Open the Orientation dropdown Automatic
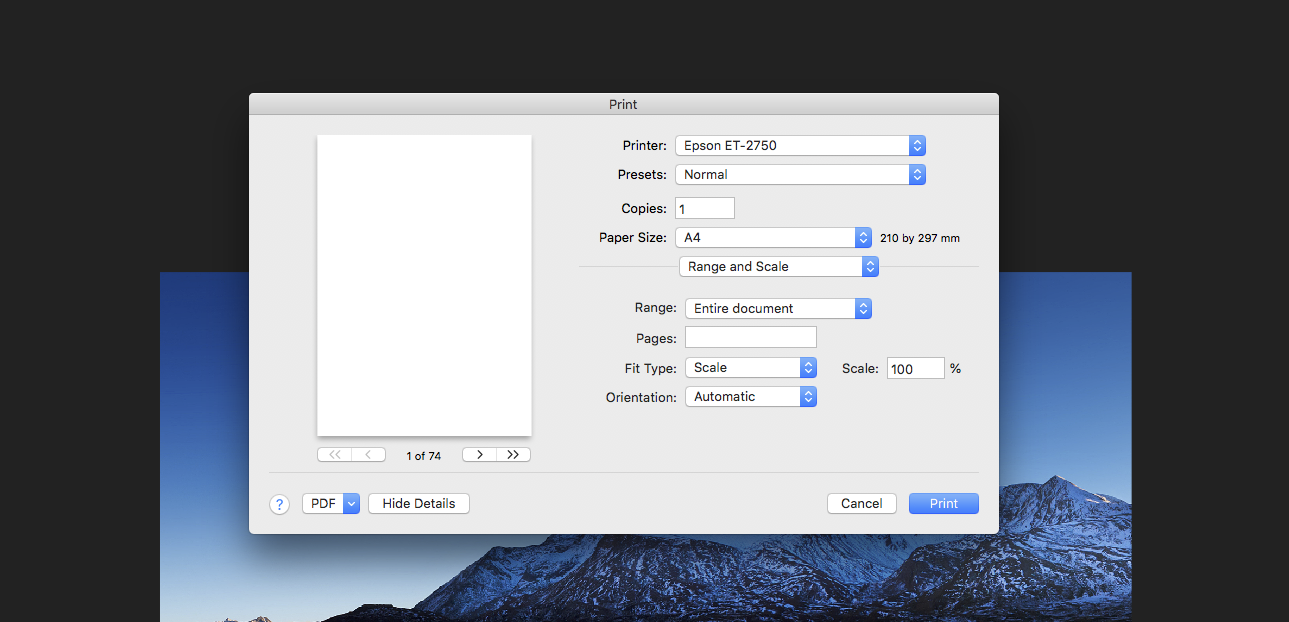Image resolution: width=1289 pixels, height=622 pixels. point(751,397)
